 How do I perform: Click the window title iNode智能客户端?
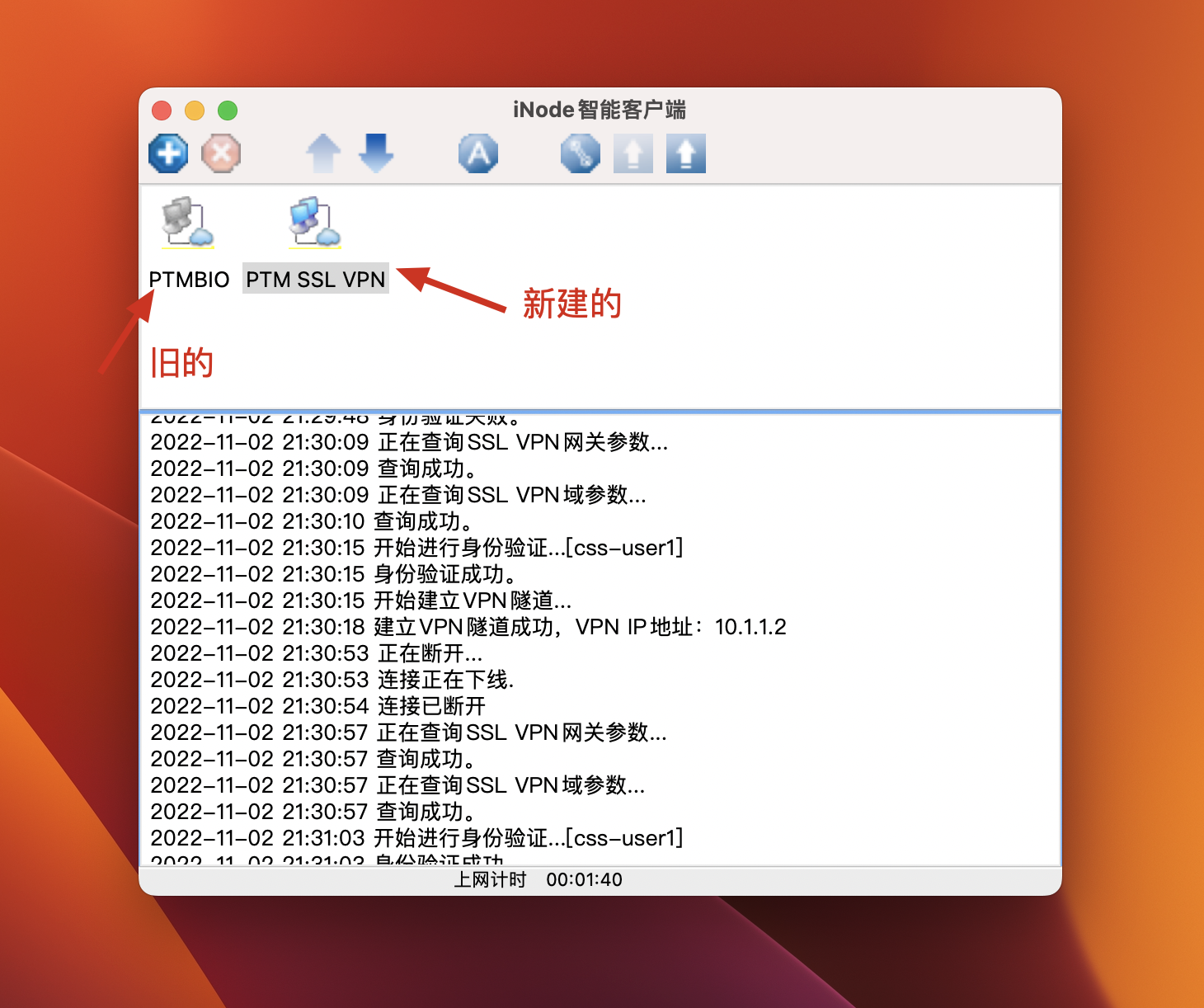click(600, 110)
